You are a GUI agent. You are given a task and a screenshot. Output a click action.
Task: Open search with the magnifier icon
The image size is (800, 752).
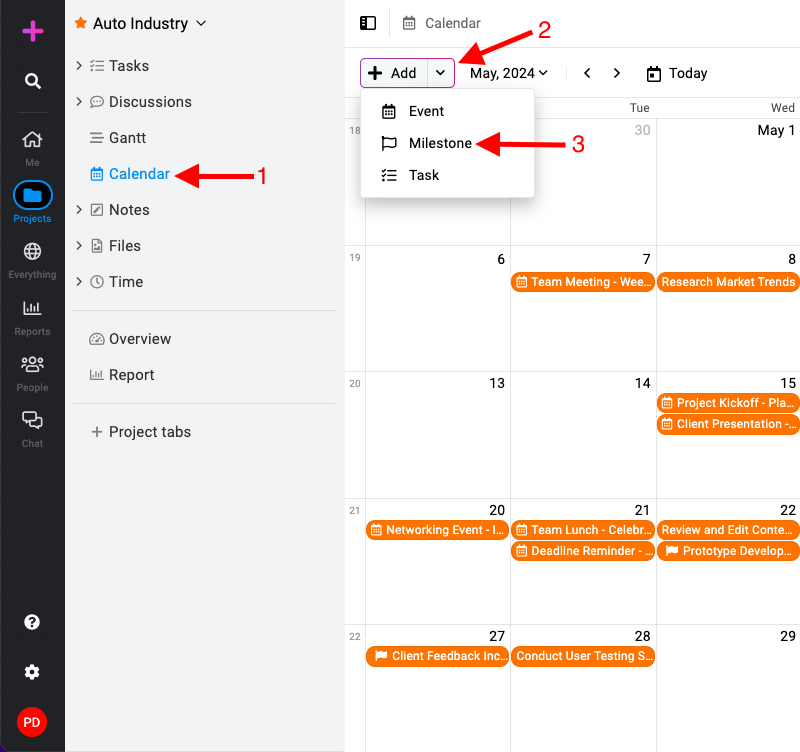(33, 81)
